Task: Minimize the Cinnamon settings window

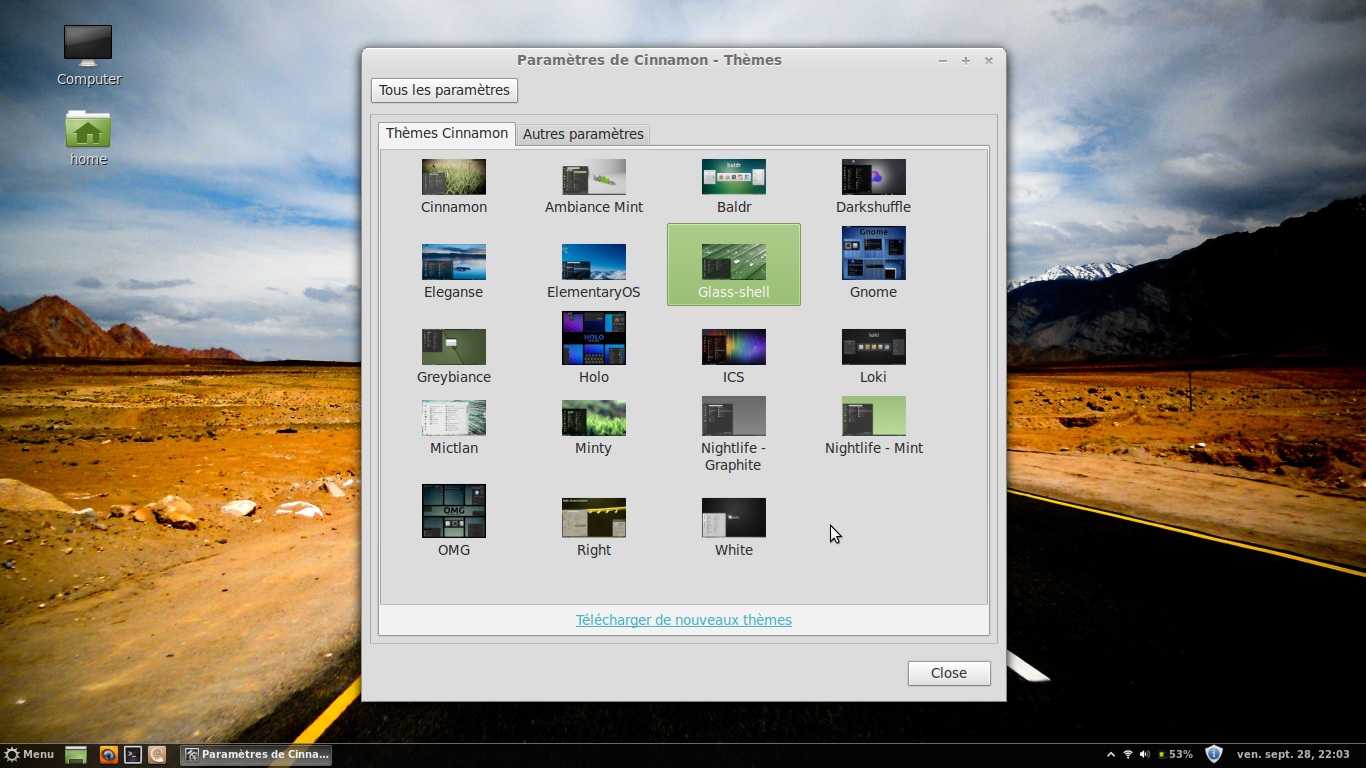Action: (x=943, y=60)
